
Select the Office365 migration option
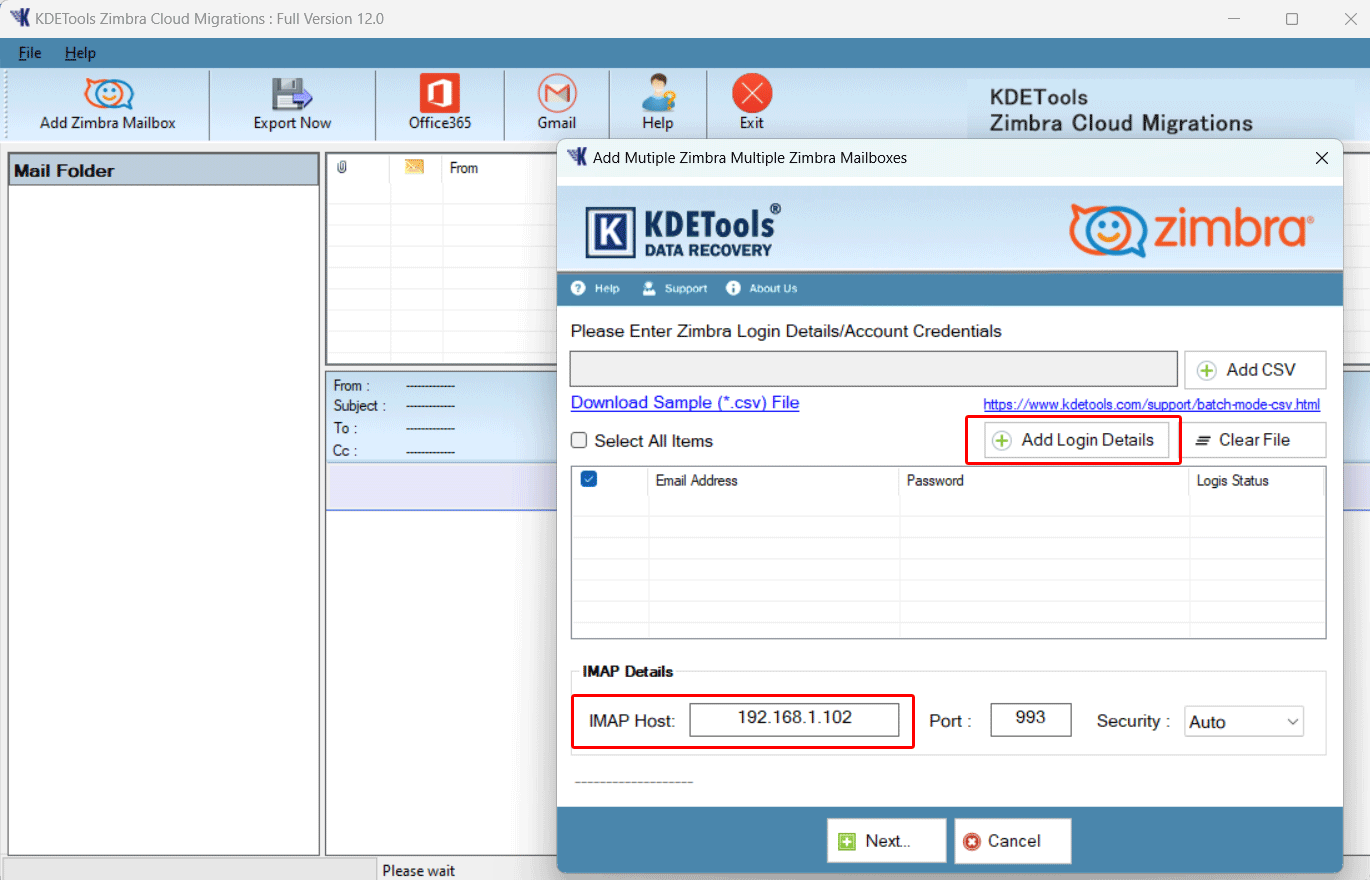pyautogui.click(x=440, y=102)
